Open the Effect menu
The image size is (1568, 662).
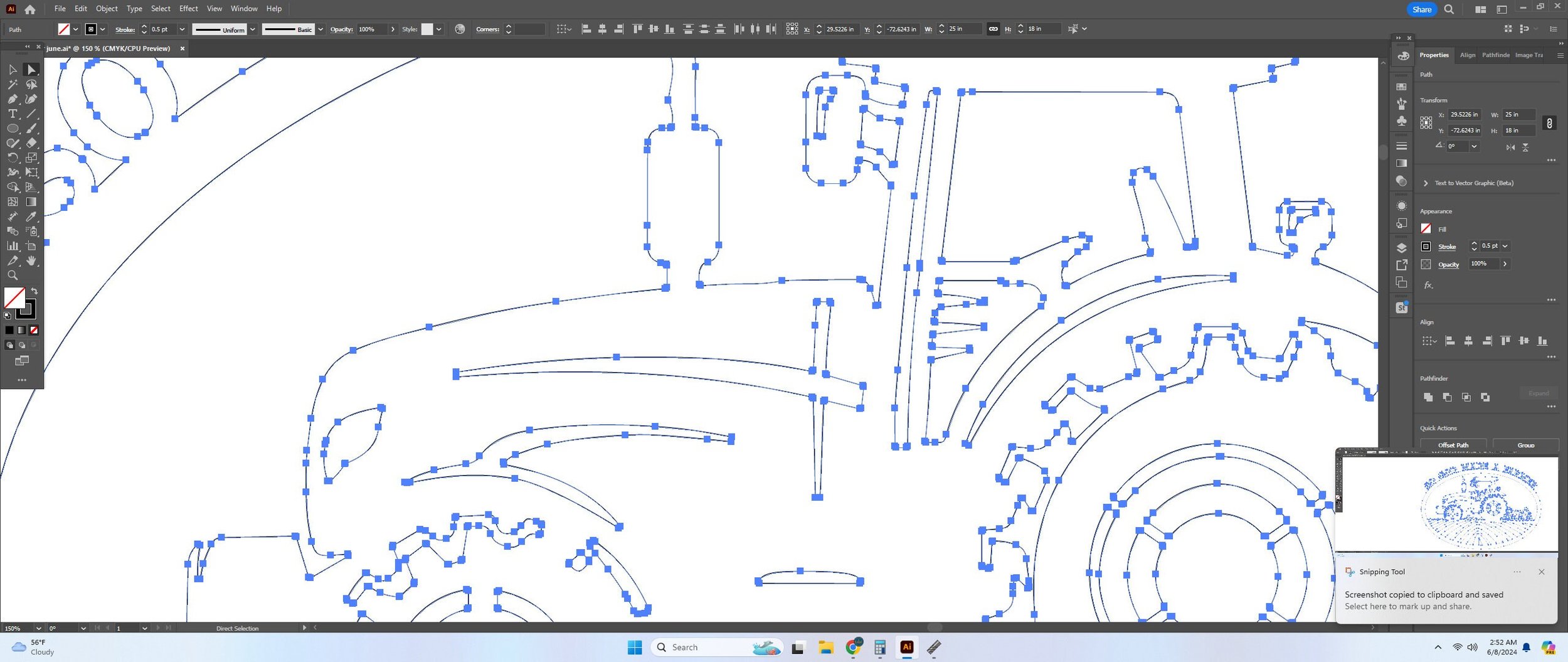[x=188, y=9]
